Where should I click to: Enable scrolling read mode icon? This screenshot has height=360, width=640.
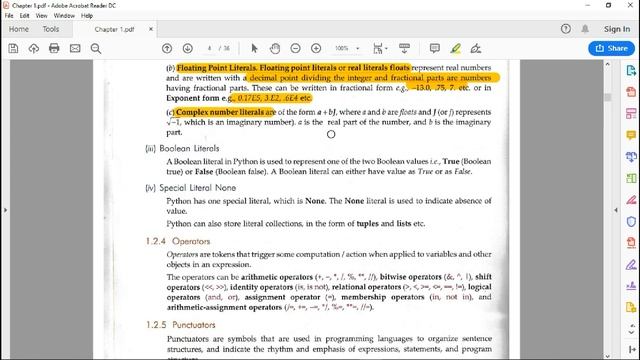point(404,49)
